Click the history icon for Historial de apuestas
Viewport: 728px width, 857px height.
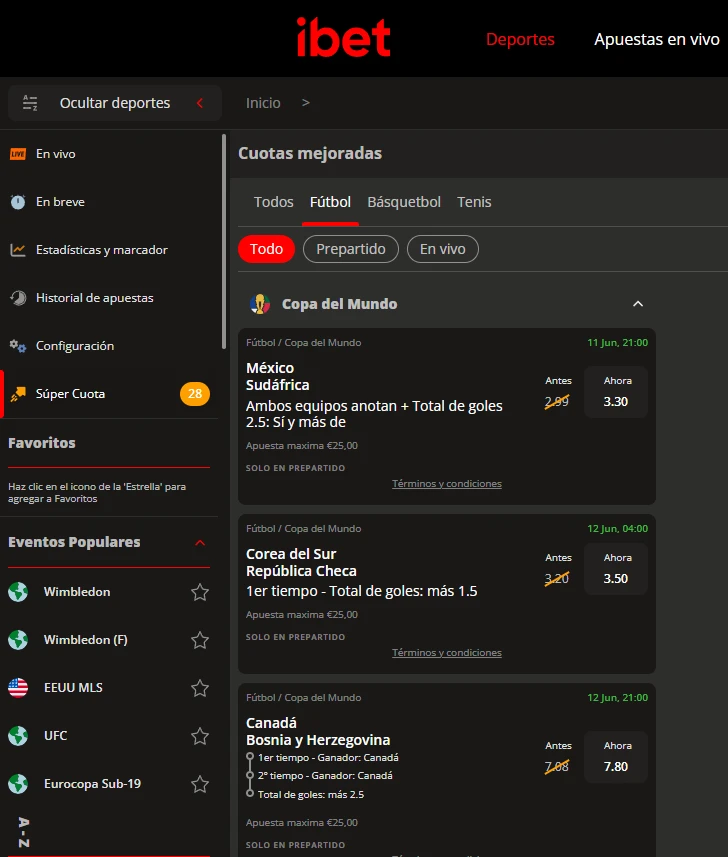pyautogui.click(x=18, y=298)
